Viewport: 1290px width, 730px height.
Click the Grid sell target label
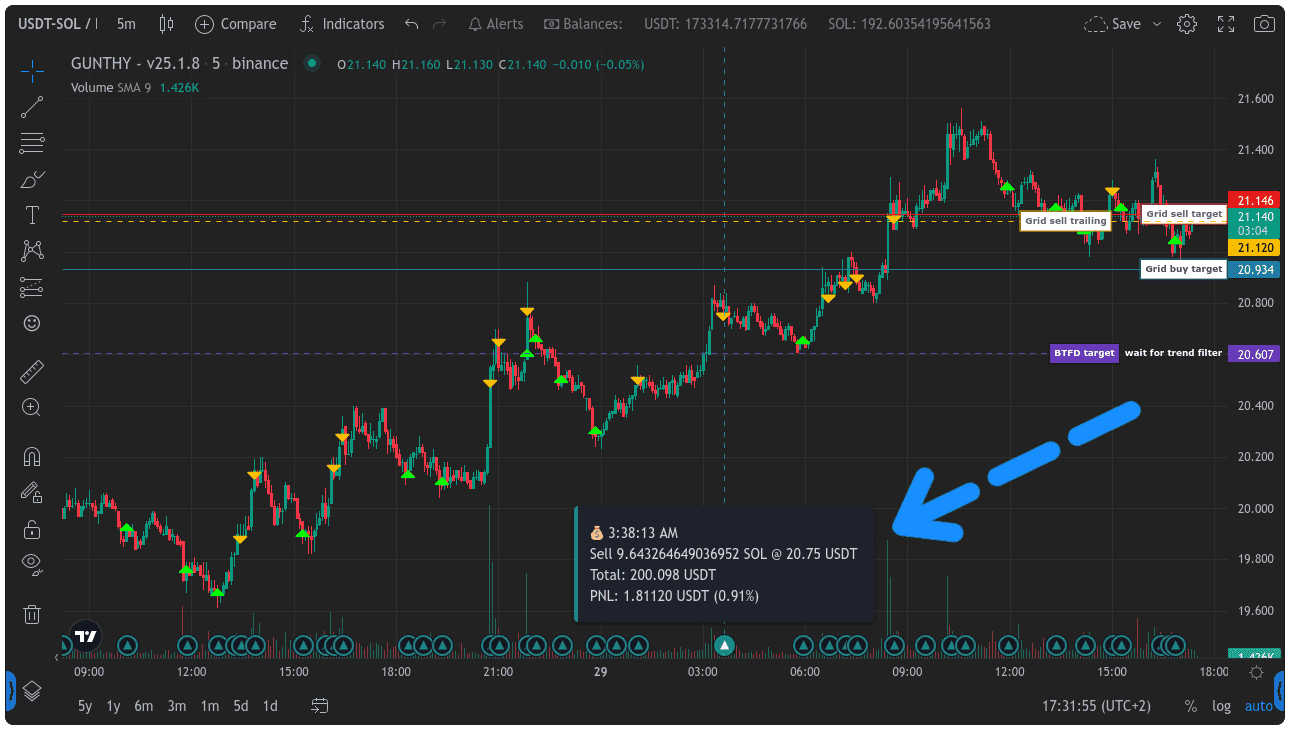pos(1184,214)
